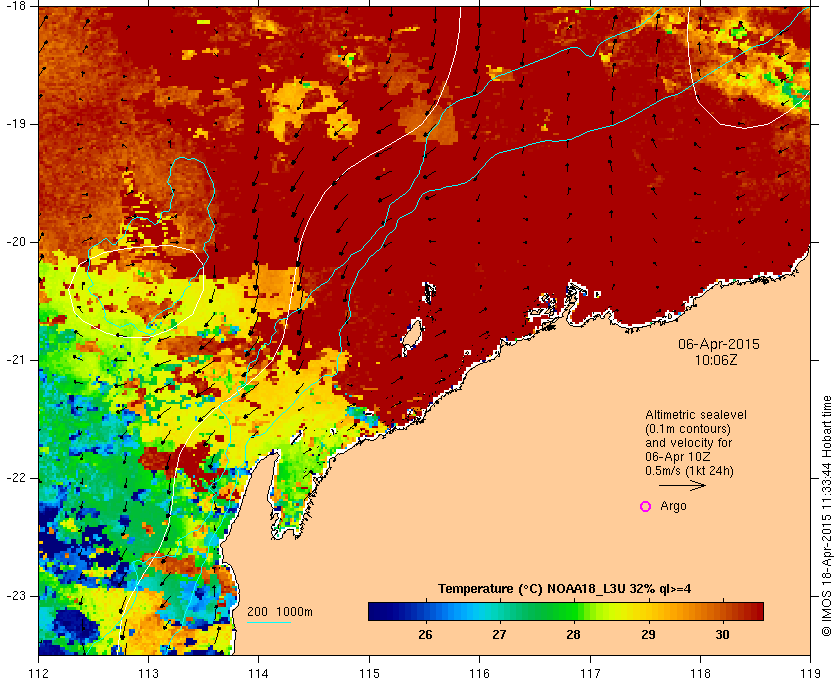Click the '06-Apr 10Z' legend line
This screenshot has height=680, width=840.
(678, 457)
